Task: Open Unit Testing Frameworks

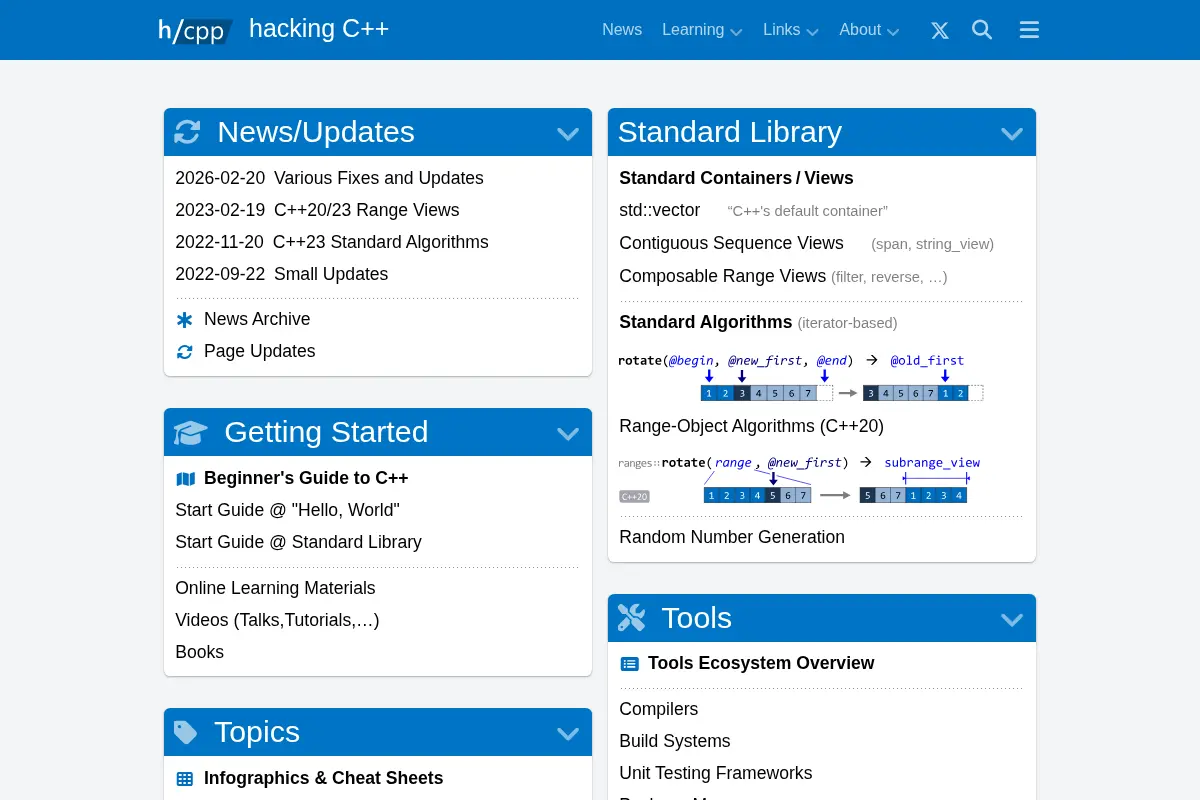Action: click(715, 773)
